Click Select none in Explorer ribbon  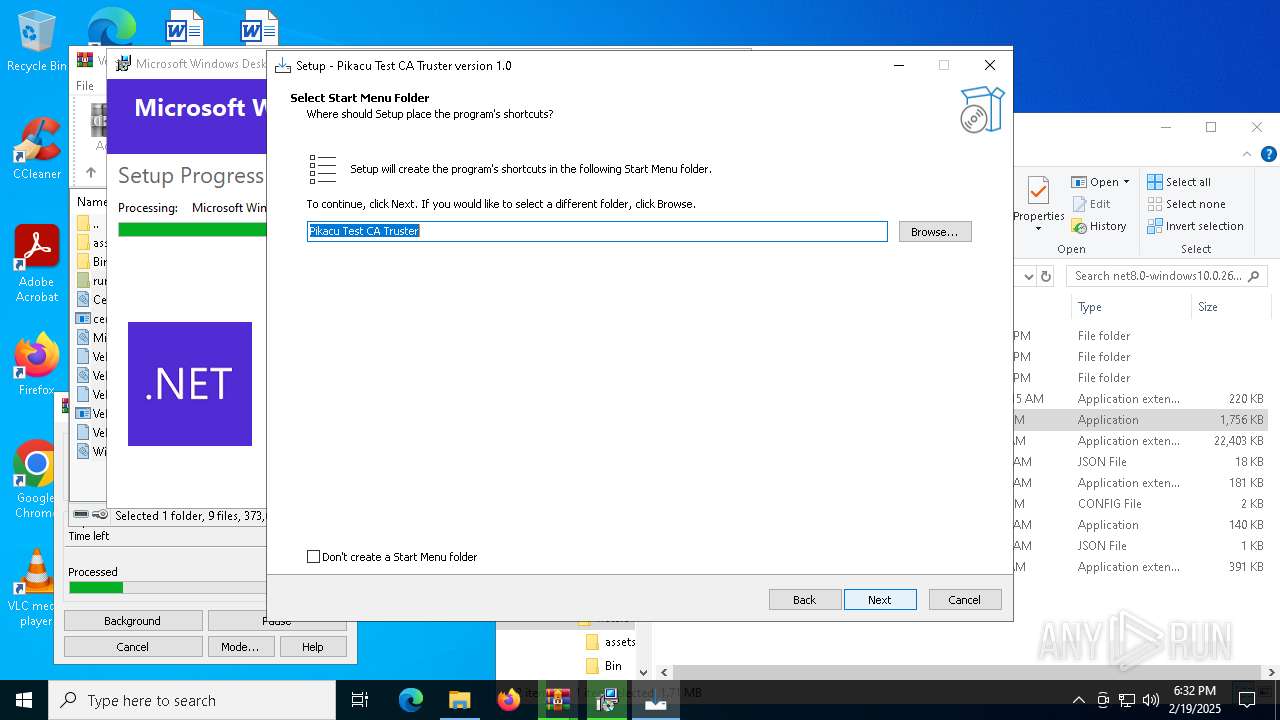pos(1187,204)
